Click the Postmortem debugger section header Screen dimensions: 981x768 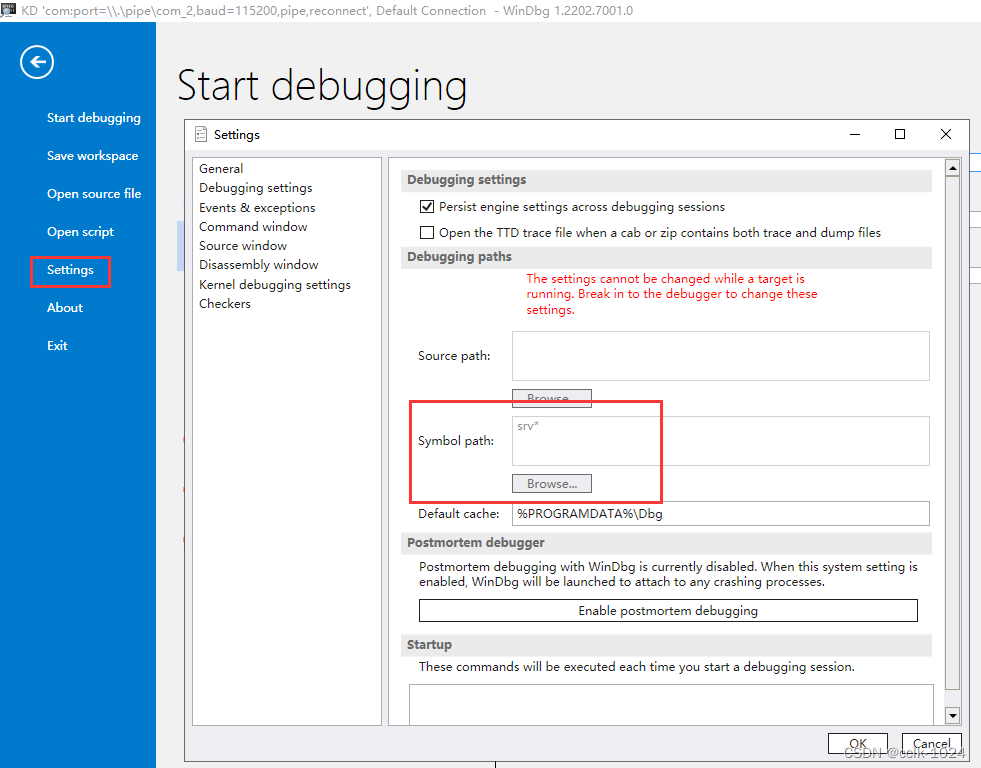pyautogui.click(x=666, y=543)
